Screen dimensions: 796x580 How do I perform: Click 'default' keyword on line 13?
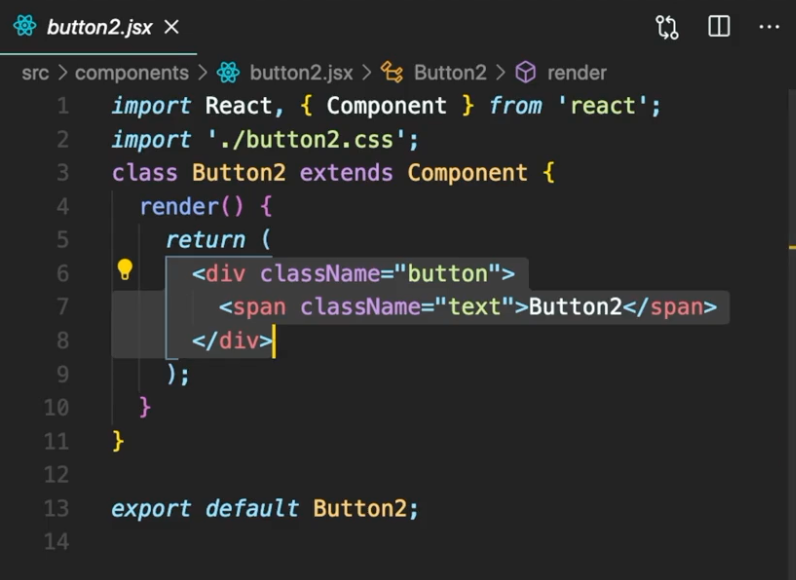(252, 508)
